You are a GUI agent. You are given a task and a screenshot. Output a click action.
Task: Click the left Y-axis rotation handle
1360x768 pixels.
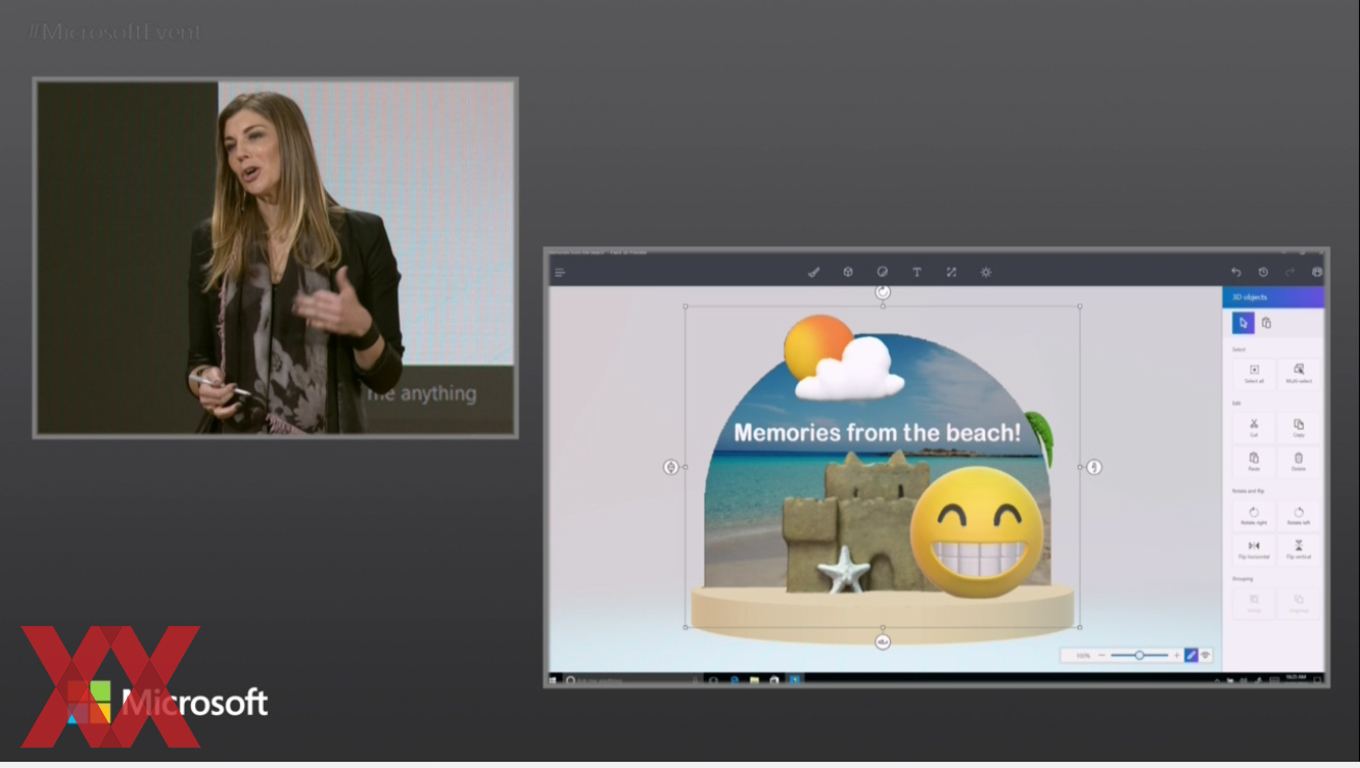tap(671, 467)
